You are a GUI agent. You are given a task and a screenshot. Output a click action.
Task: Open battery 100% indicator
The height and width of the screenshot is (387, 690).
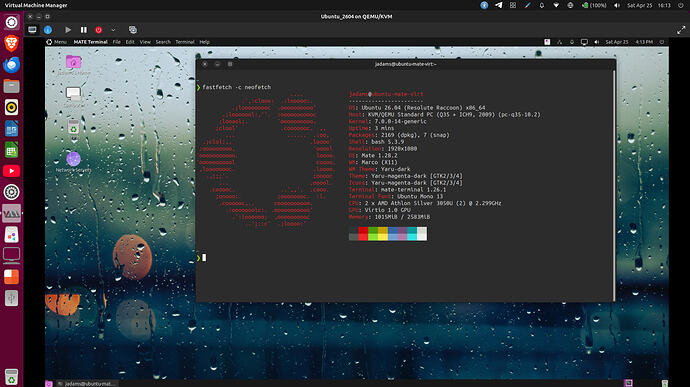[594, 5]
